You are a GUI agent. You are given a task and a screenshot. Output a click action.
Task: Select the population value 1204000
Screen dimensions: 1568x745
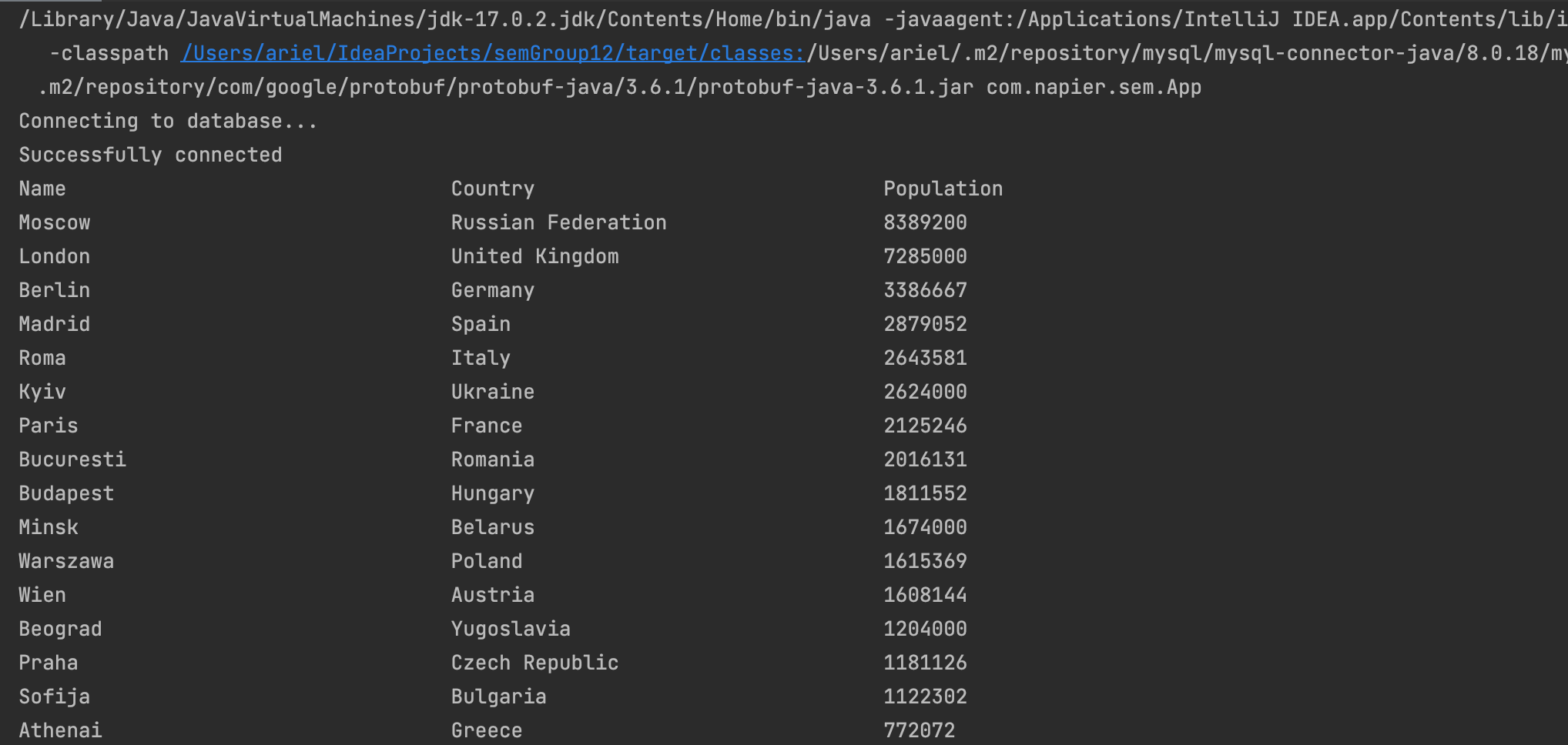point(925,629)
